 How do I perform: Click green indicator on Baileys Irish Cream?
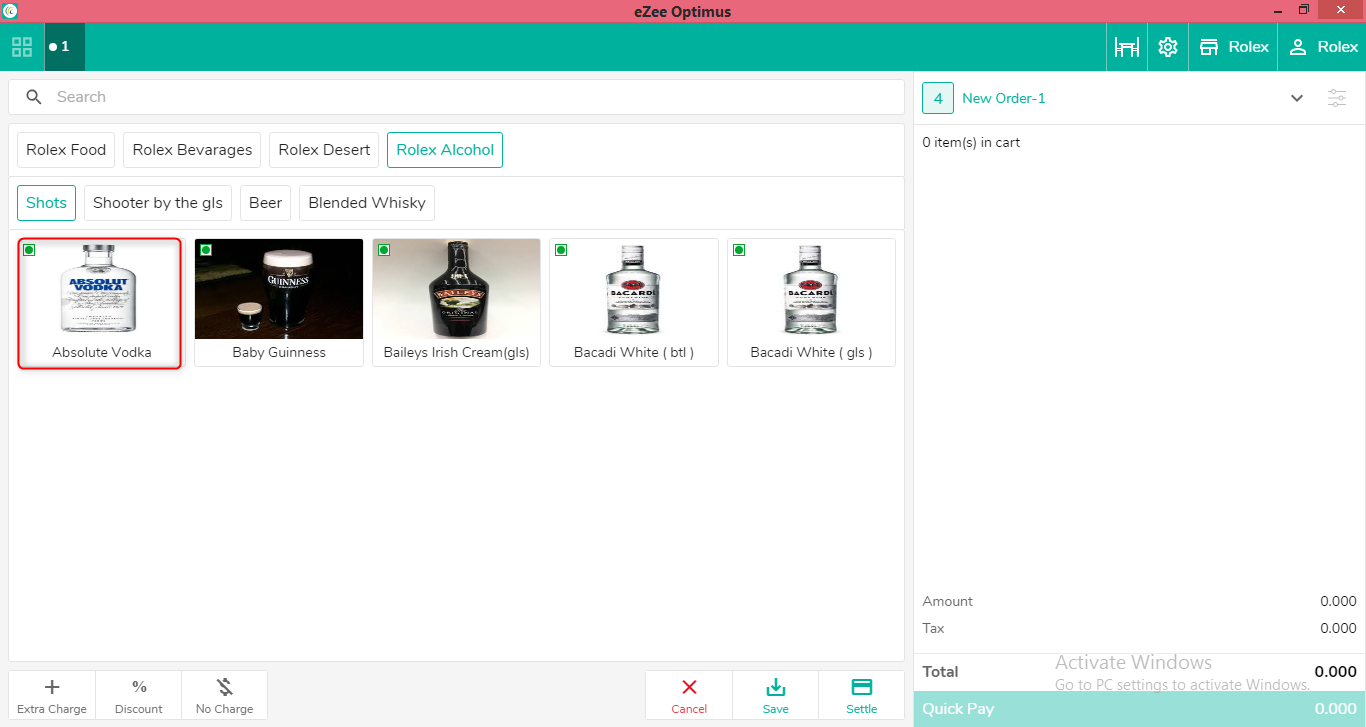coord(384,250)
